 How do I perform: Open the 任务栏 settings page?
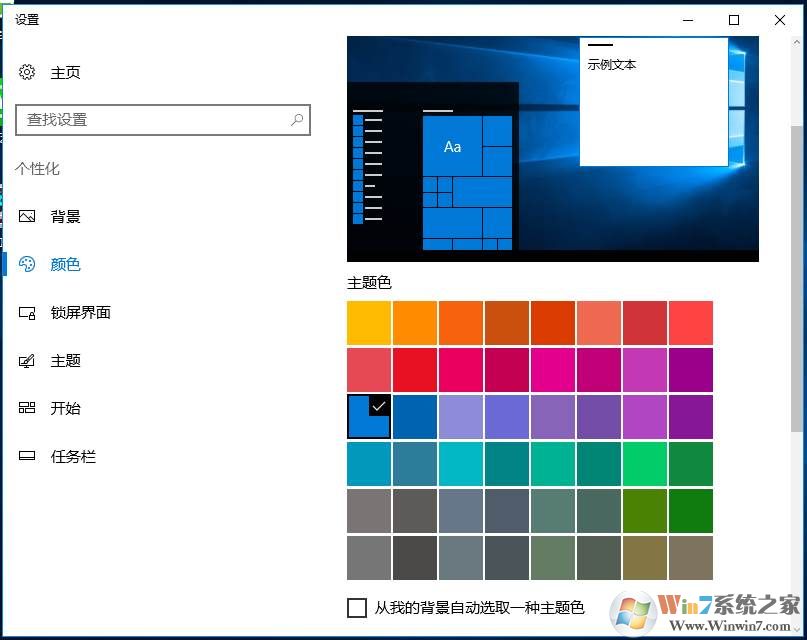click(x=73, y=457)
